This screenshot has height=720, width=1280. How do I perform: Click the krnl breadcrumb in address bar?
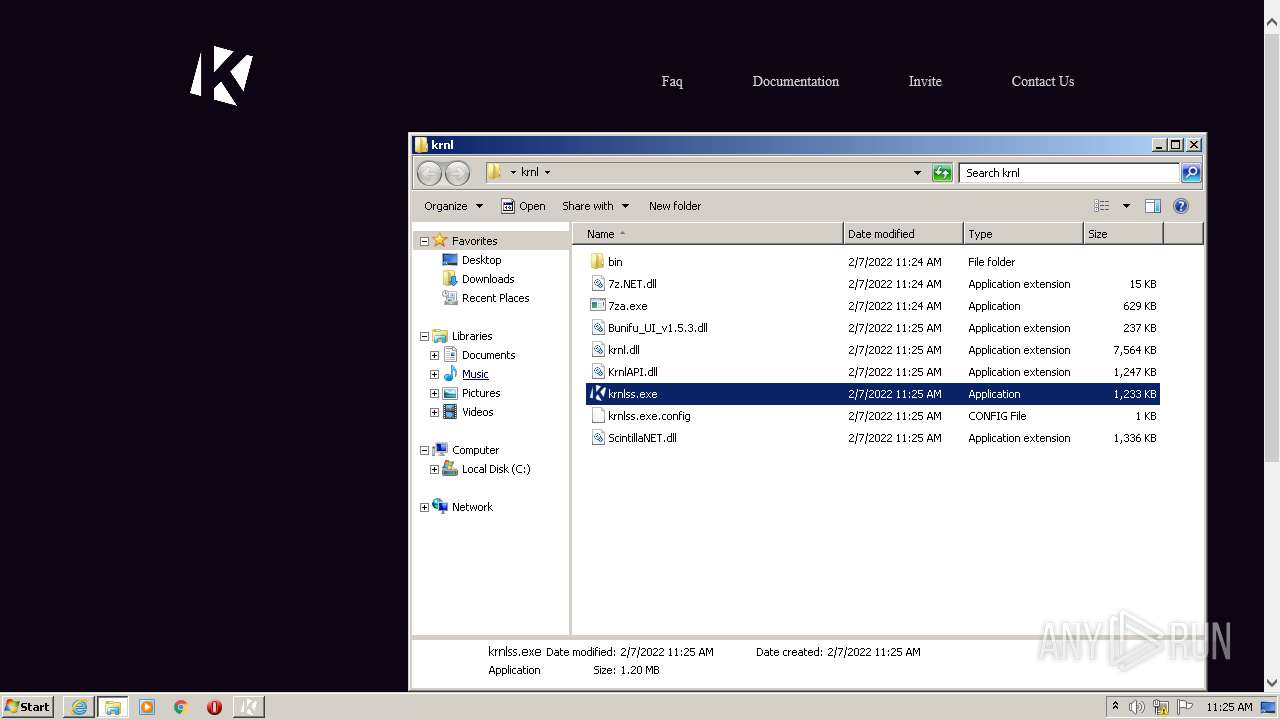530,172
